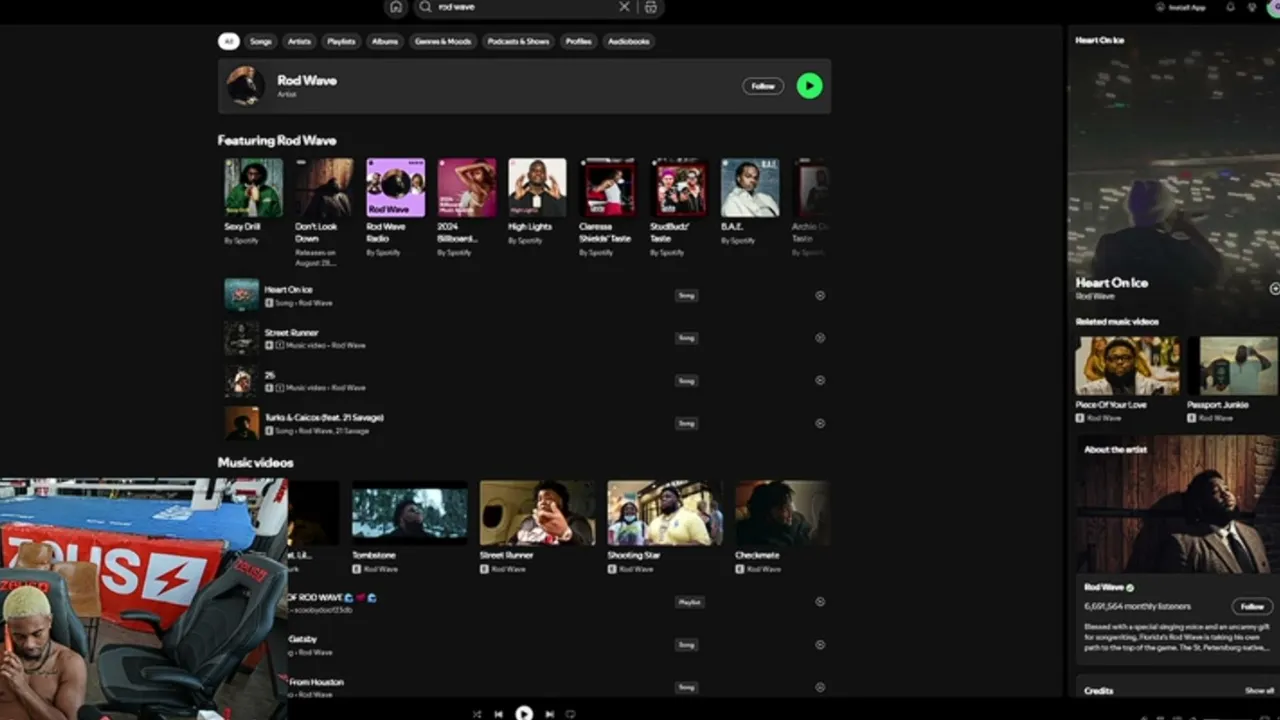The height and width of the screenshot is (720, 1280).
Task: Add Heart On Ice row to library
Action: point(820,296)
